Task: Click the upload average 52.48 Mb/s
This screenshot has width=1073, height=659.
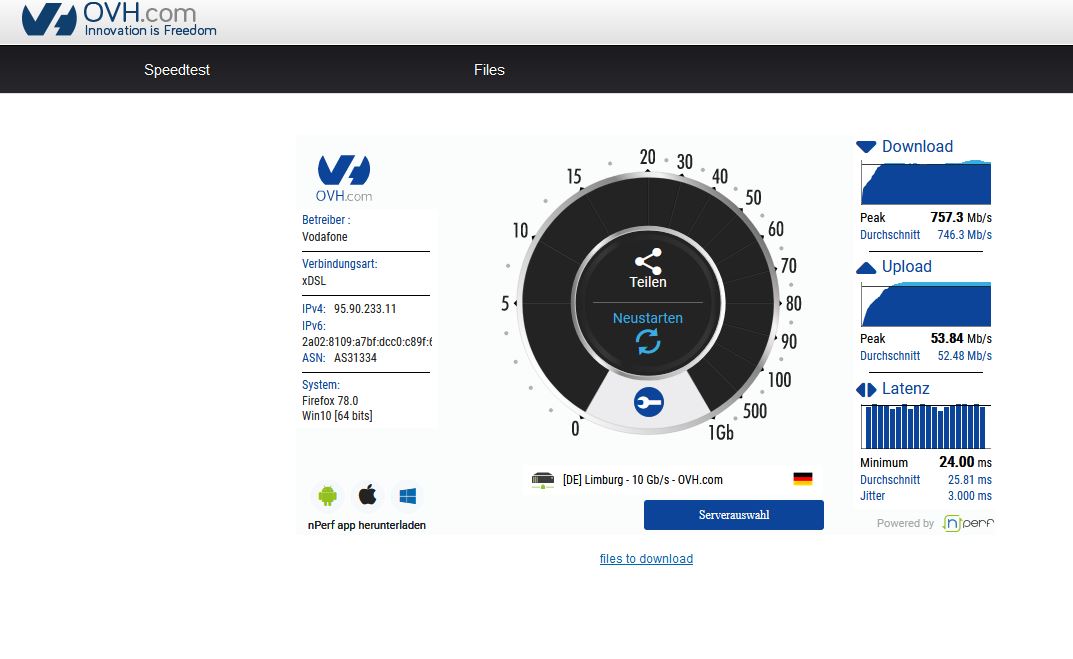Action: click(964, 356)
